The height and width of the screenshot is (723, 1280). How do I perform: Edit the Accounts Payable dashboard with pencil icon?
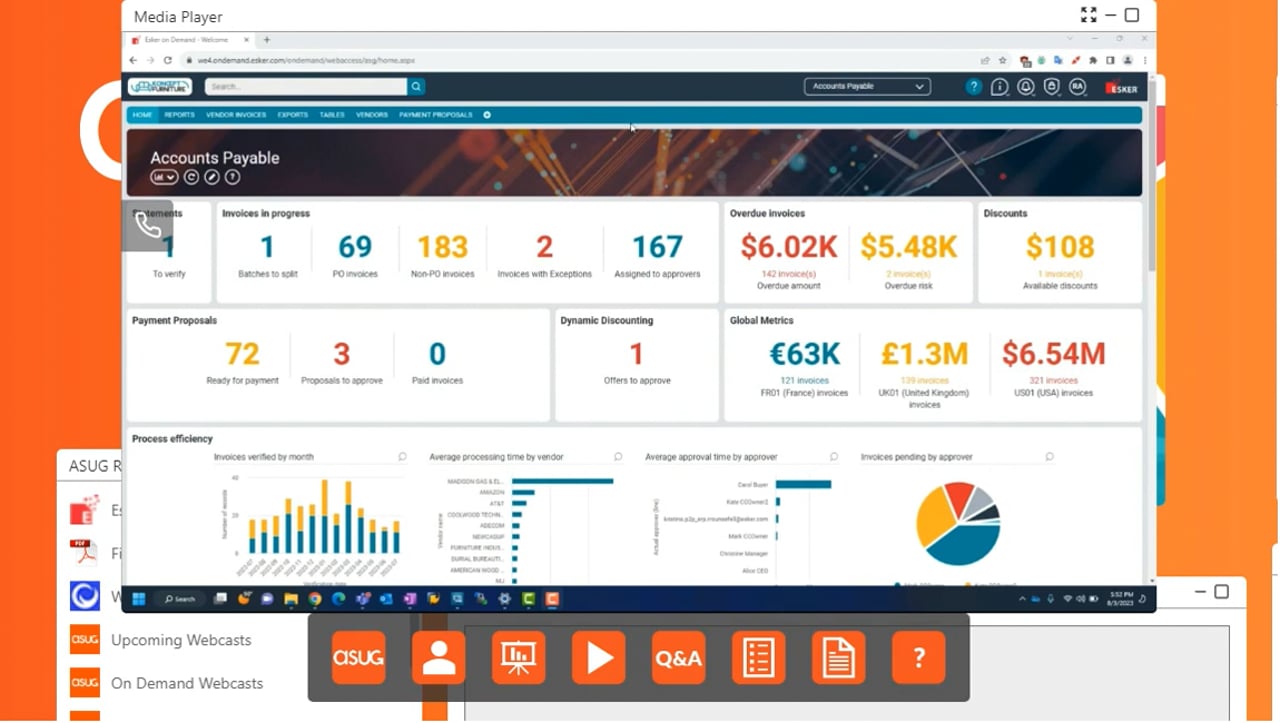212,177
